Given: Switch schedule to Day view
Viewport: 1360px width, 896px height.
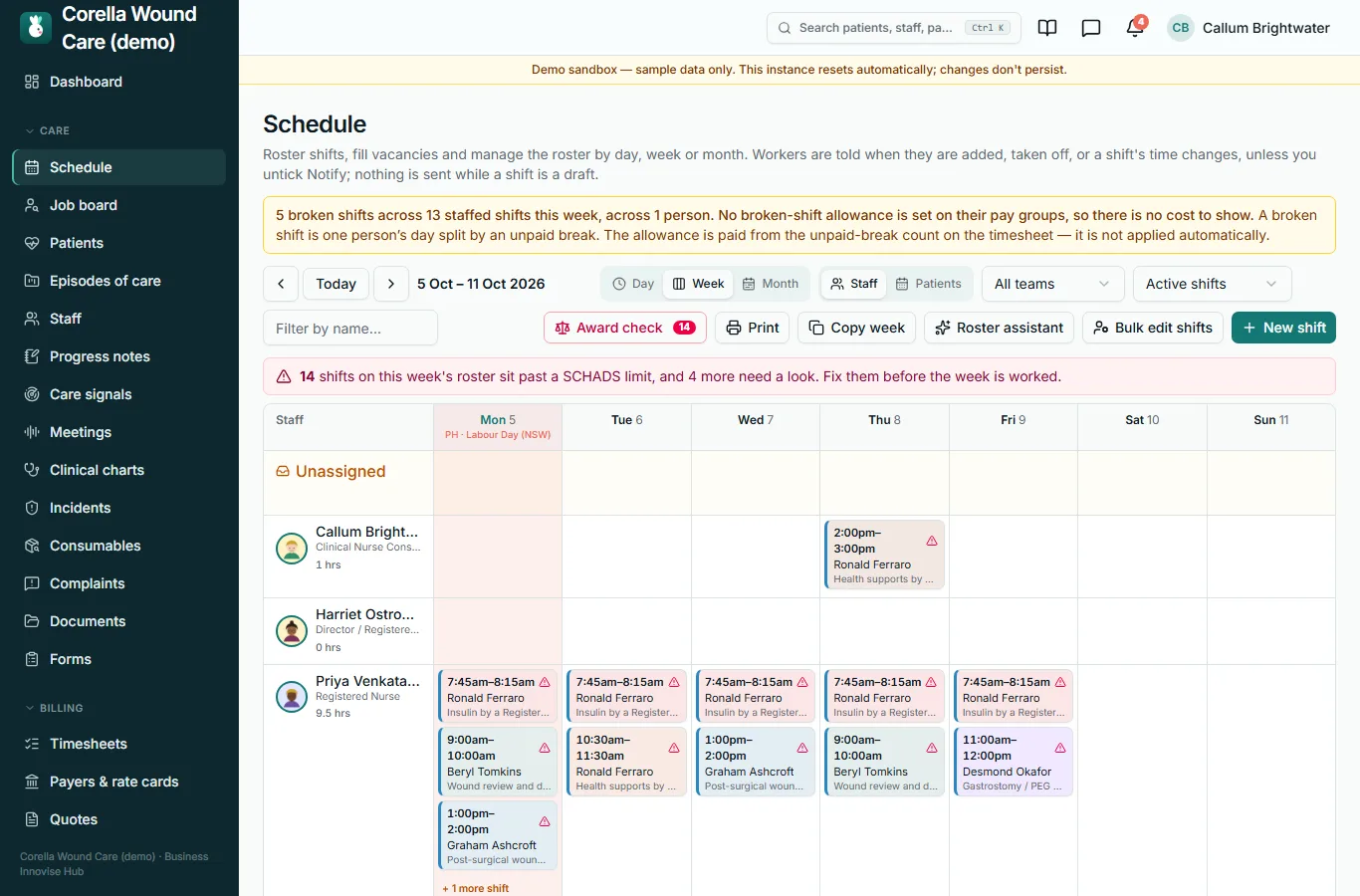Looking at the screenshot, I should (633, 284).
